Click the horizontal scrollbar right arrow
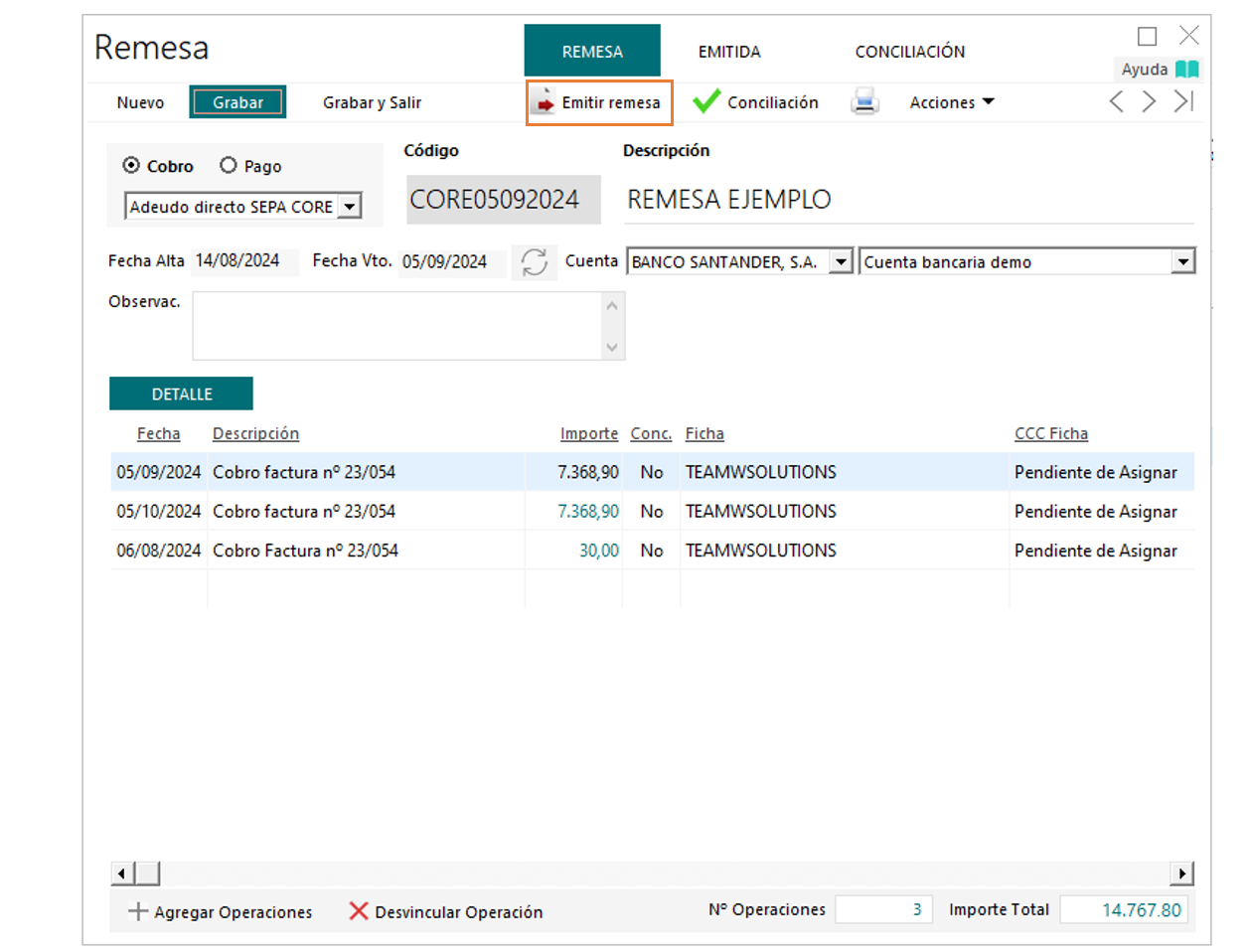Screen dimensions: 1250x952 coord(1181,873)
